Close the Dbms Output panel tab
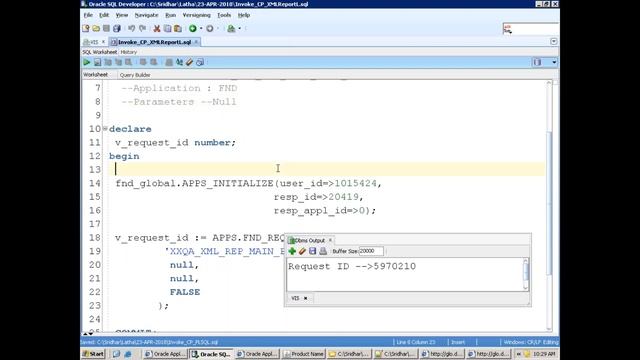 coord(330,240)
